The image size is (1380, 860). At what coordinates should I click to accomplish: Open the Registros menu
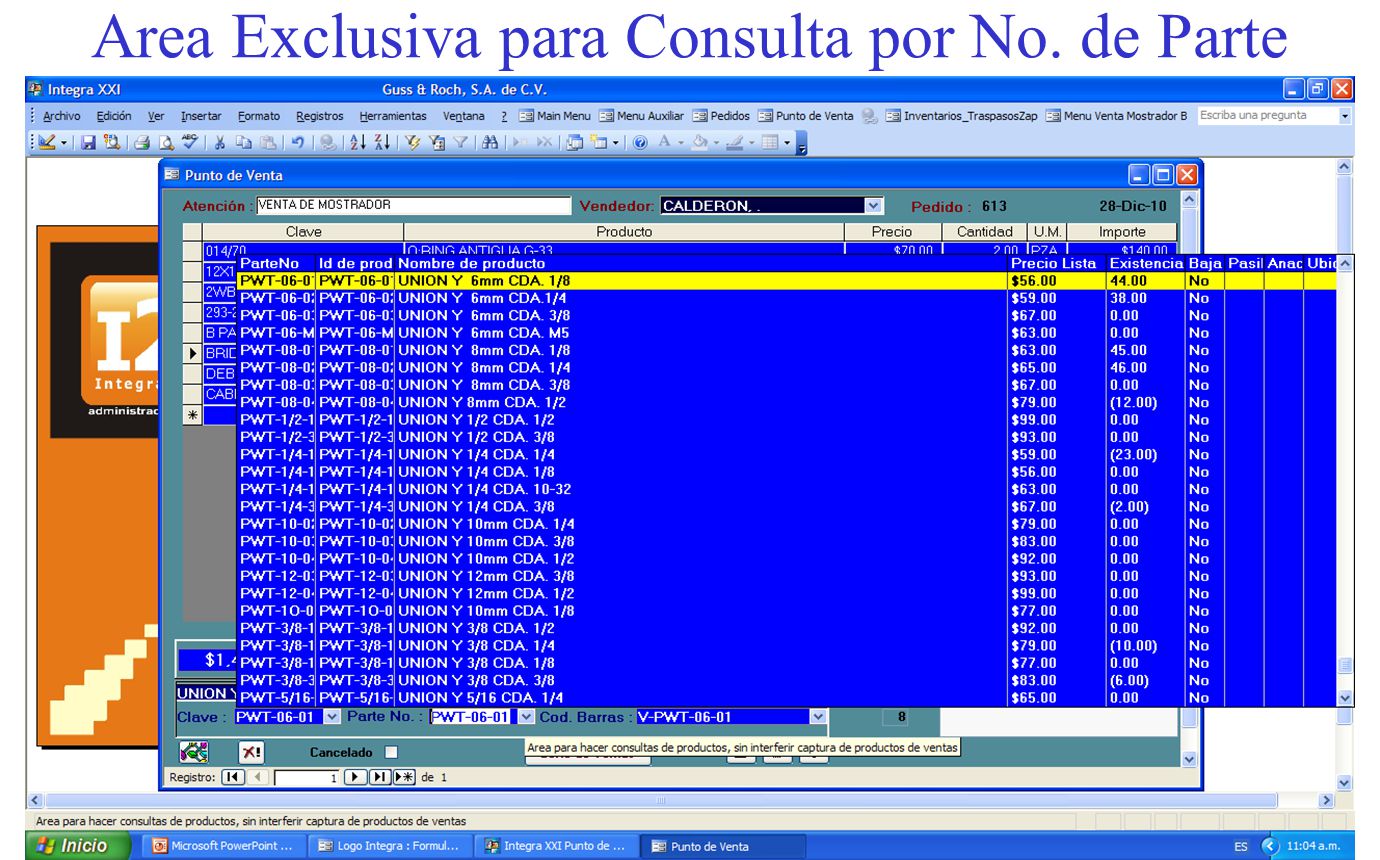point(319,116)
